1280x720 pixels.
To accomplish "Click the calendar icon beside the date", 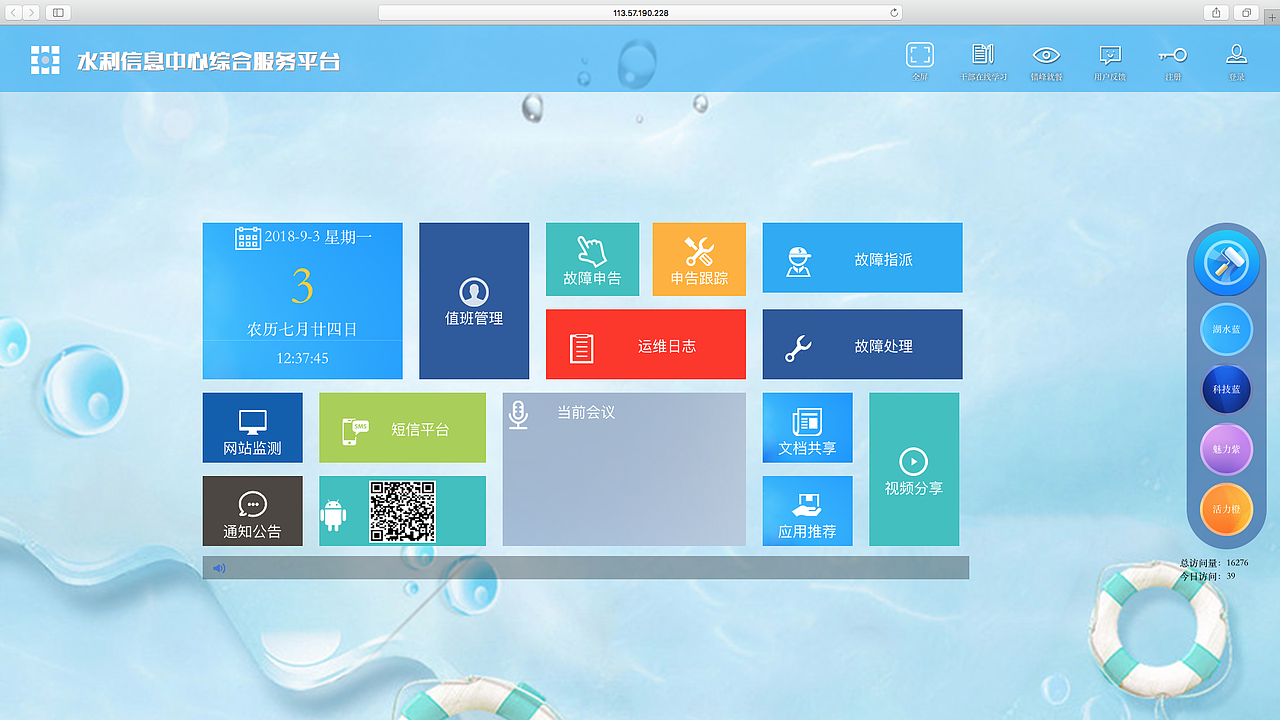I will pos(248,238).
